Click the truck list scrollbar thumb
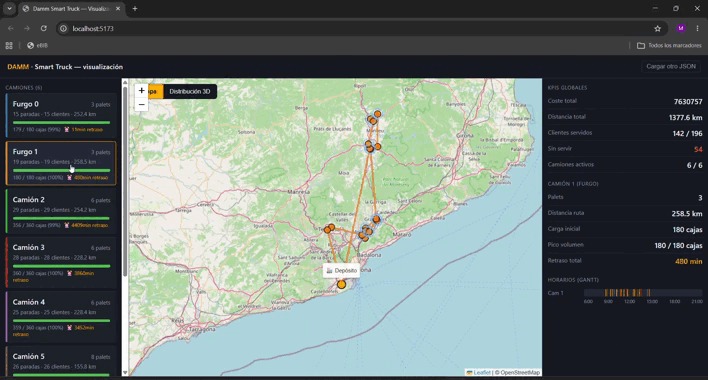Screen dimensions: 708x380 click(x=125, y=181)
